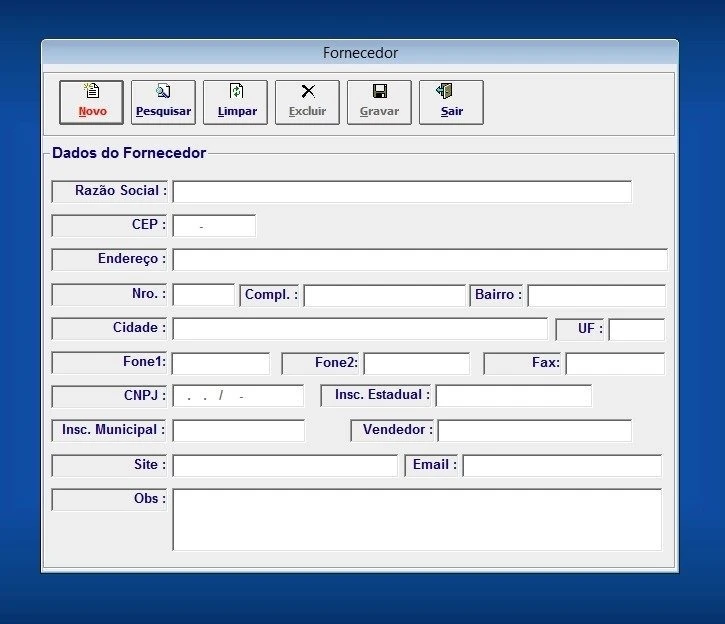Click the UF state field
Image resolution: width=725 pixels, height=624 pixels.
tap(636, 329)
